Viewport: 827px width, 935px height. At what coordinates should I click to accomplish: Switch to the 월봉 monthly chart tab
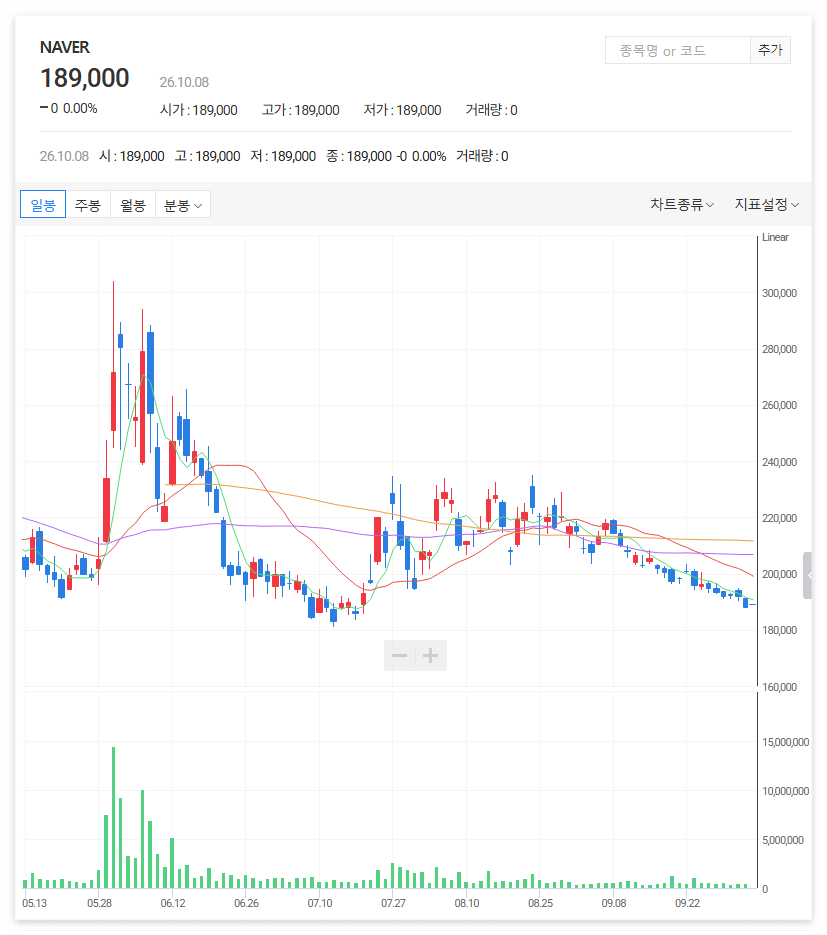(x=133, y=205)
